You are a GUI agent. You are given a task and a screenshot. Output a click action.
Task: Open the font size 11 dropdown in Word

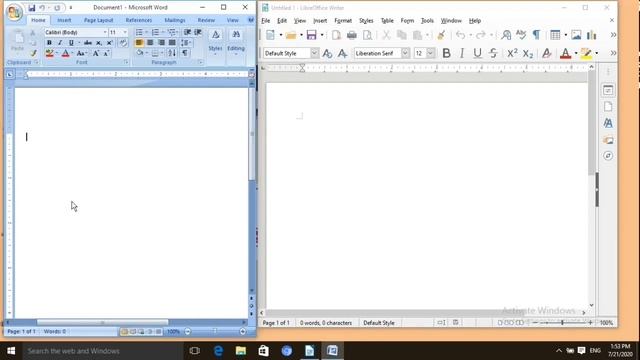[x=125, y=32]
